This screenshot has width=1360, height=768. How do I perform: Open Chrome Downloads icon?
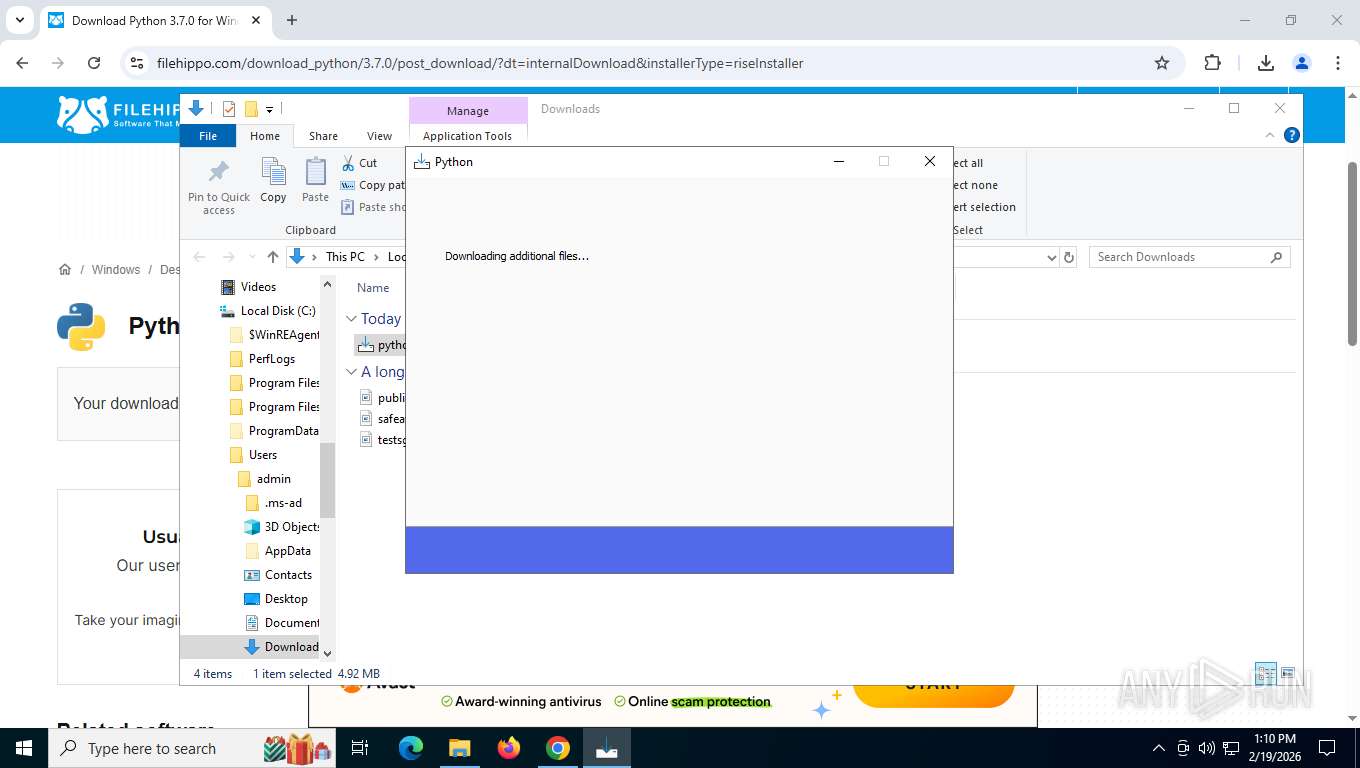tap(1265, 63)
